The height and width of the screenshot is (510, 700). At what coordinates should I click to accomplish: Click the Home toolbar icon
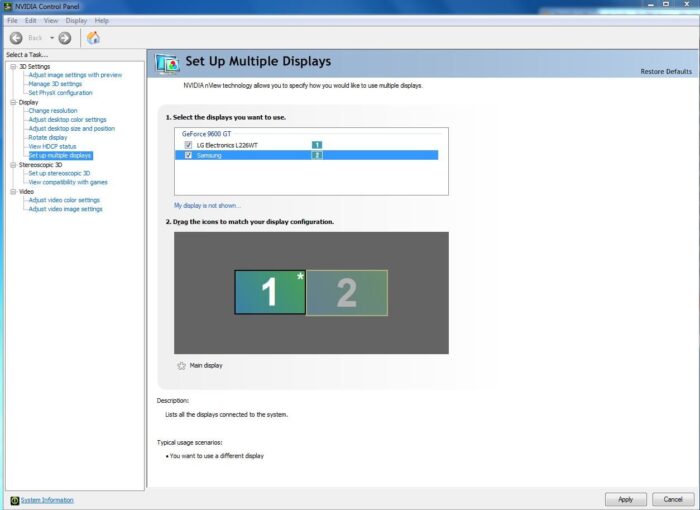tap(93, 38)
